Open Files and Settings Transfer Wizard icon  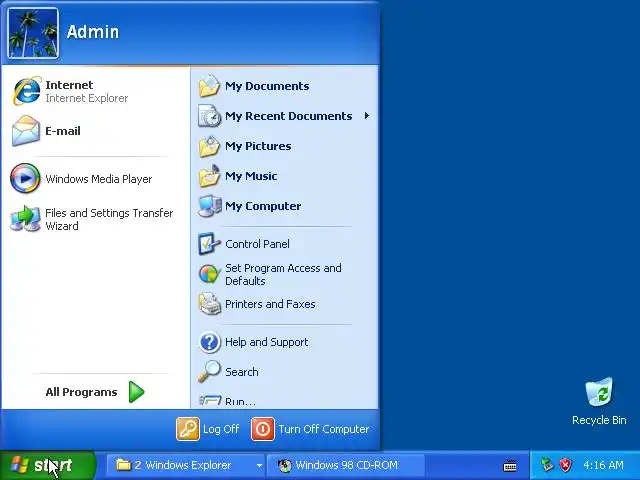coord(25,219)
